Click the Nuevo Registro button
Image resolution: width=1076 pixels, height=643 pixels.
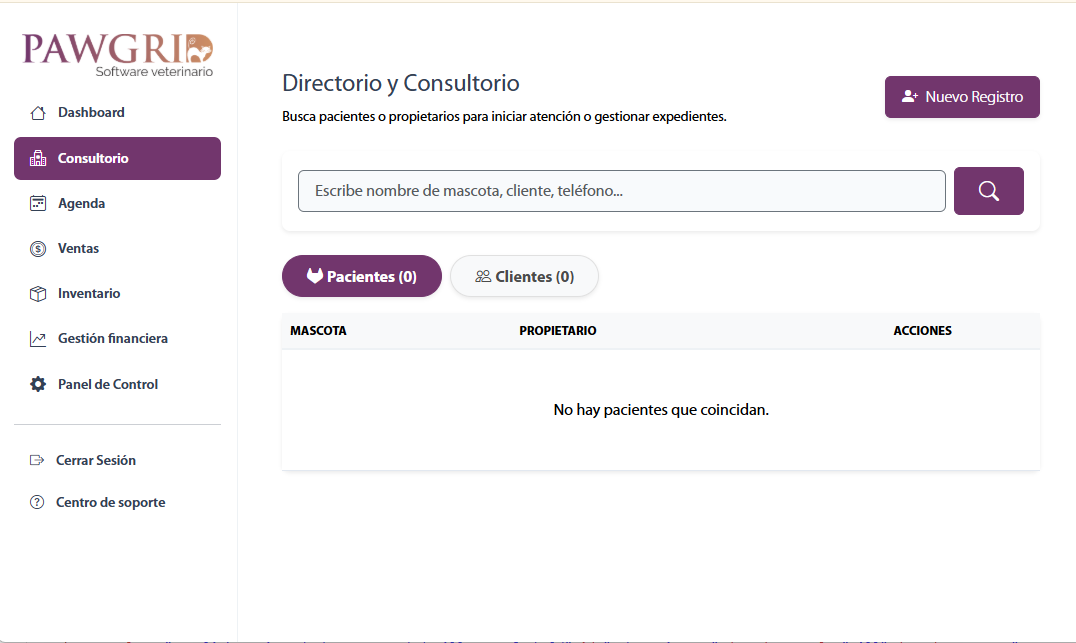[961, 97]
